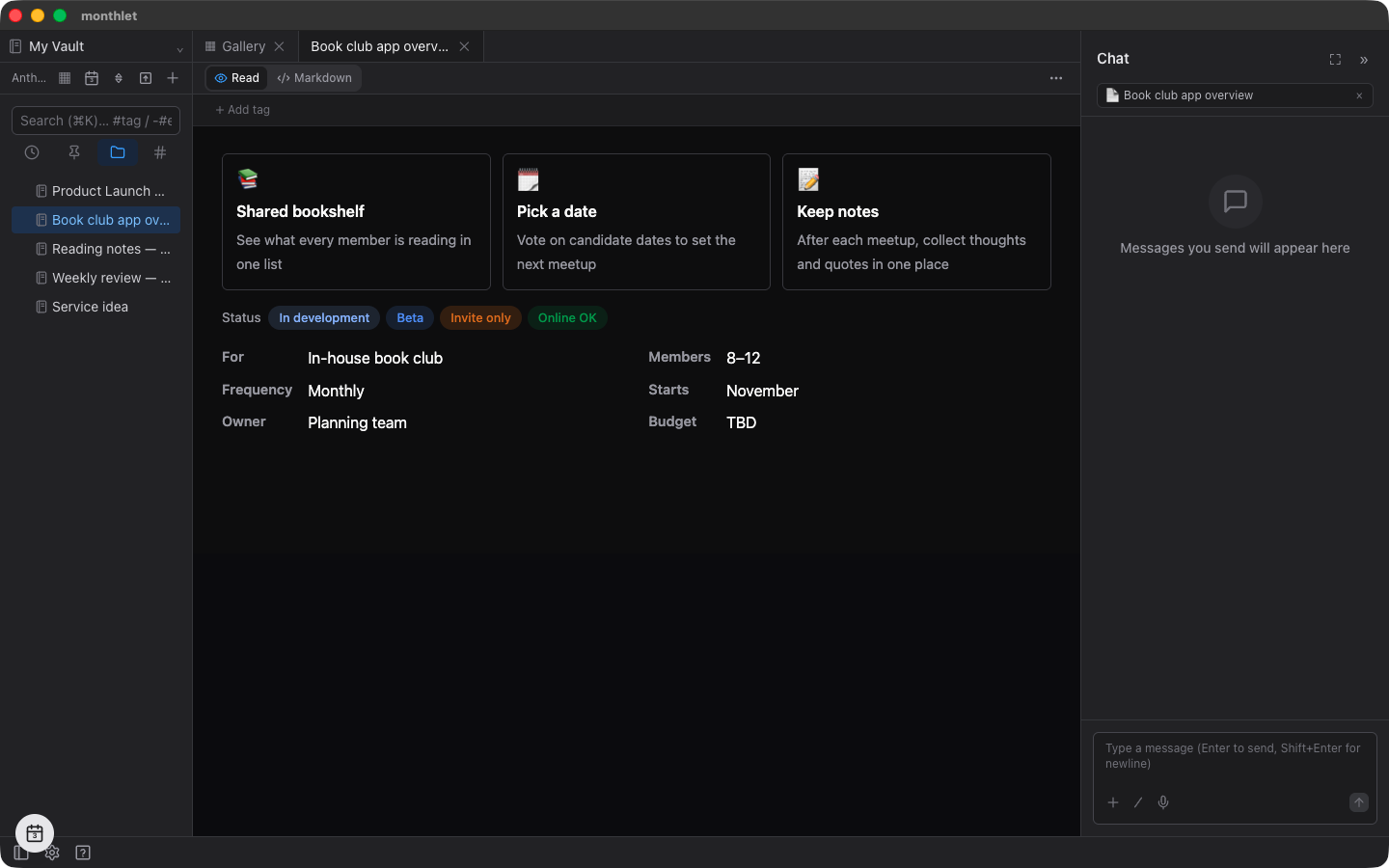Click the Pick a date card
The width and height of the screenshot is (1389, 868).
(x=637, y=222)
